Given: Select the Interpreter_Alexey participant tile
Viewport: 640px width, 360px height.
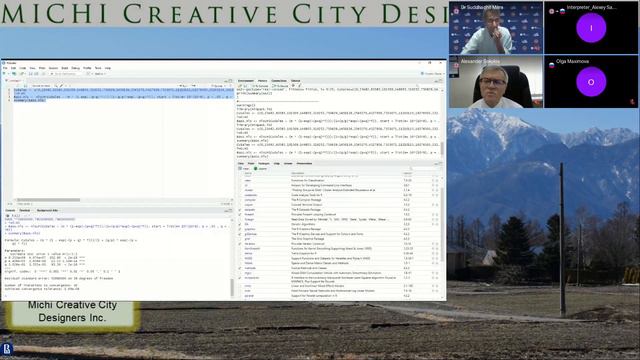Looking at the screenshot, I should pyautogui.click(x=591, y=28).
